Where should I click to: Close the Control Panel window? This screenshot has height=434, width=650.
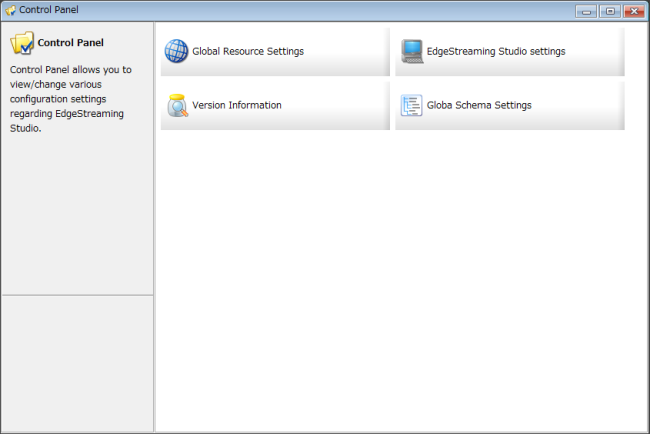(633, 10)
